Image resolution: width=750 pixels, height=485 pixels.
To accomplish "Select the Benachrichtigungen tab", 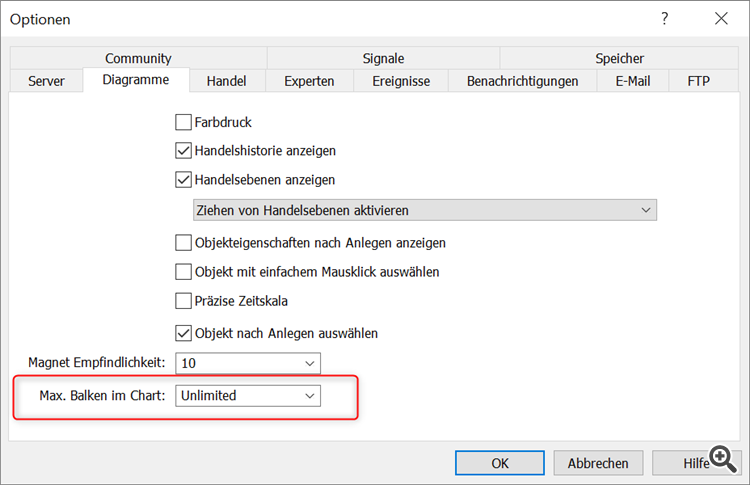I will pos(522,81).
